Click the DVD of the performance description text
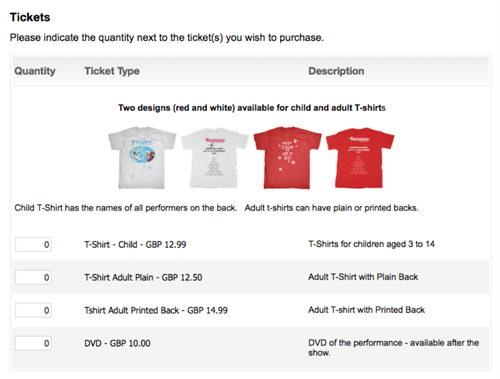The width and height of the screenshot is (500, 379). 394,348
